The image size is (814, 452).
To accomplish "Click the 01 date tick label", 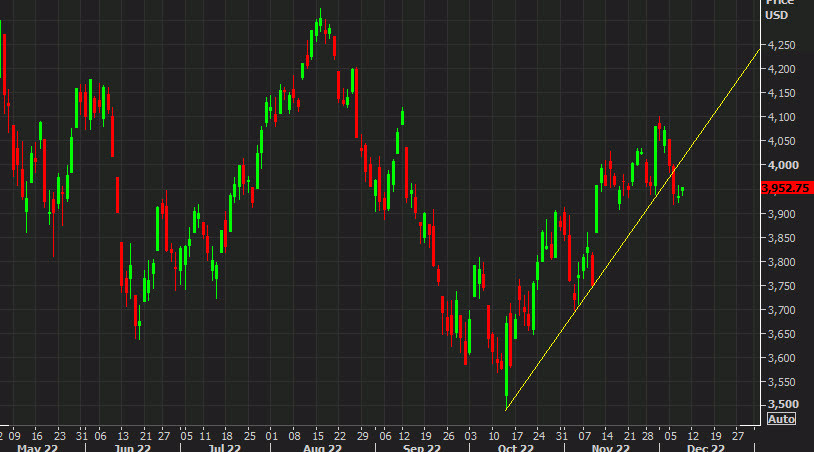I will point(272,436).
